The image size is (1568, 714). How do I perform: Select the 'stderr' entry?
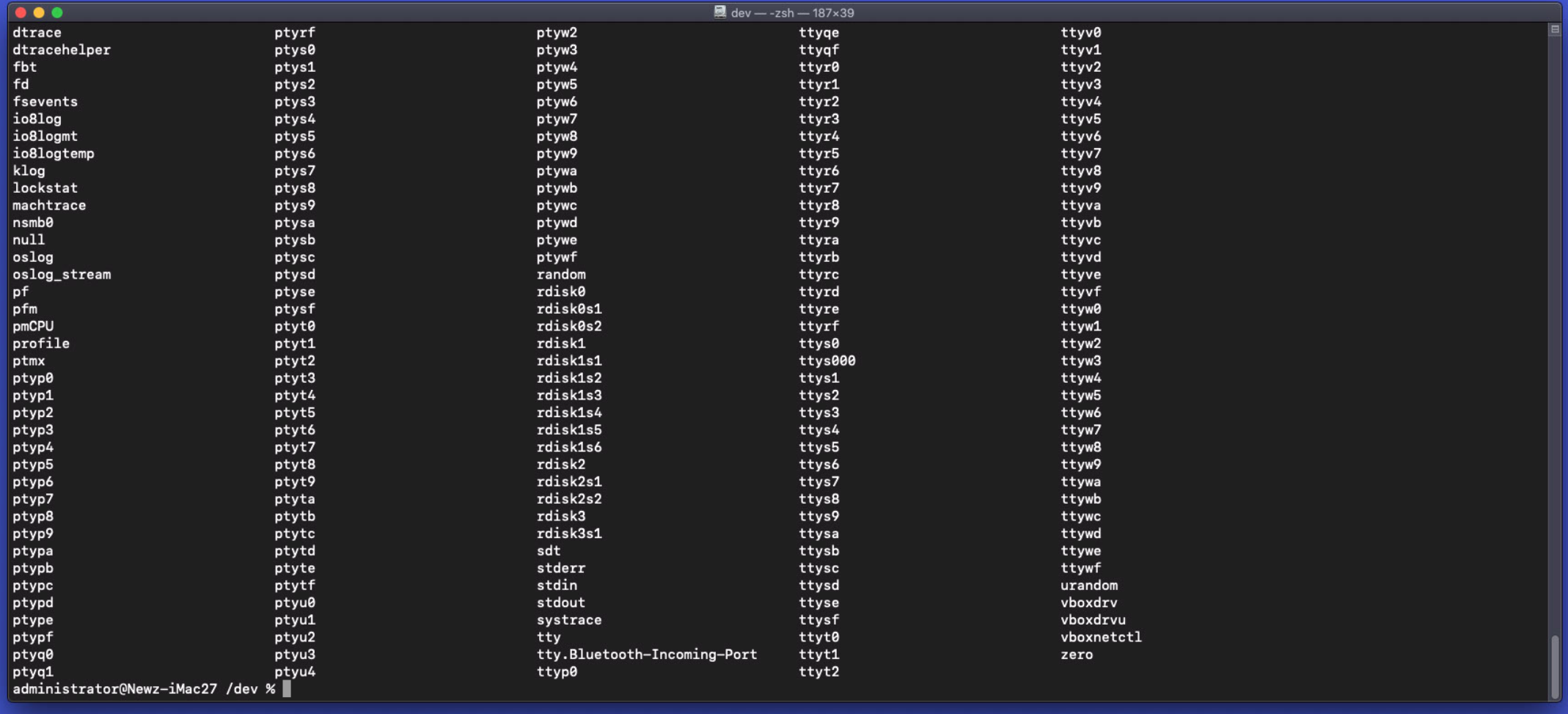[x=561, y=568]
